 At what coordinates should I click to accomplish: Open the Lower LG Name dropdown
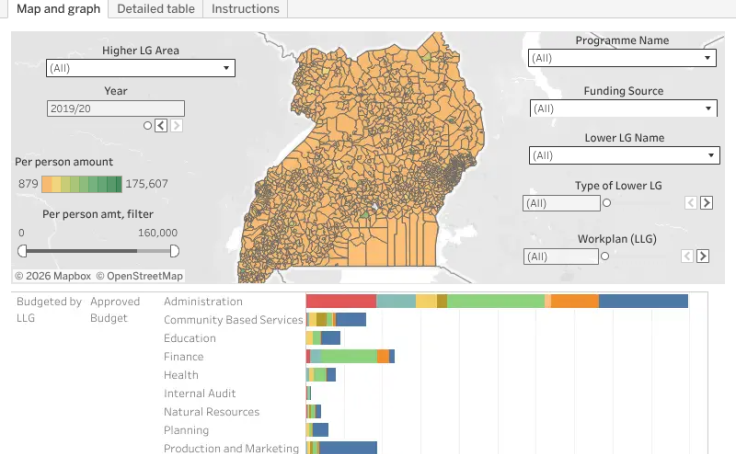coord(624,155)
